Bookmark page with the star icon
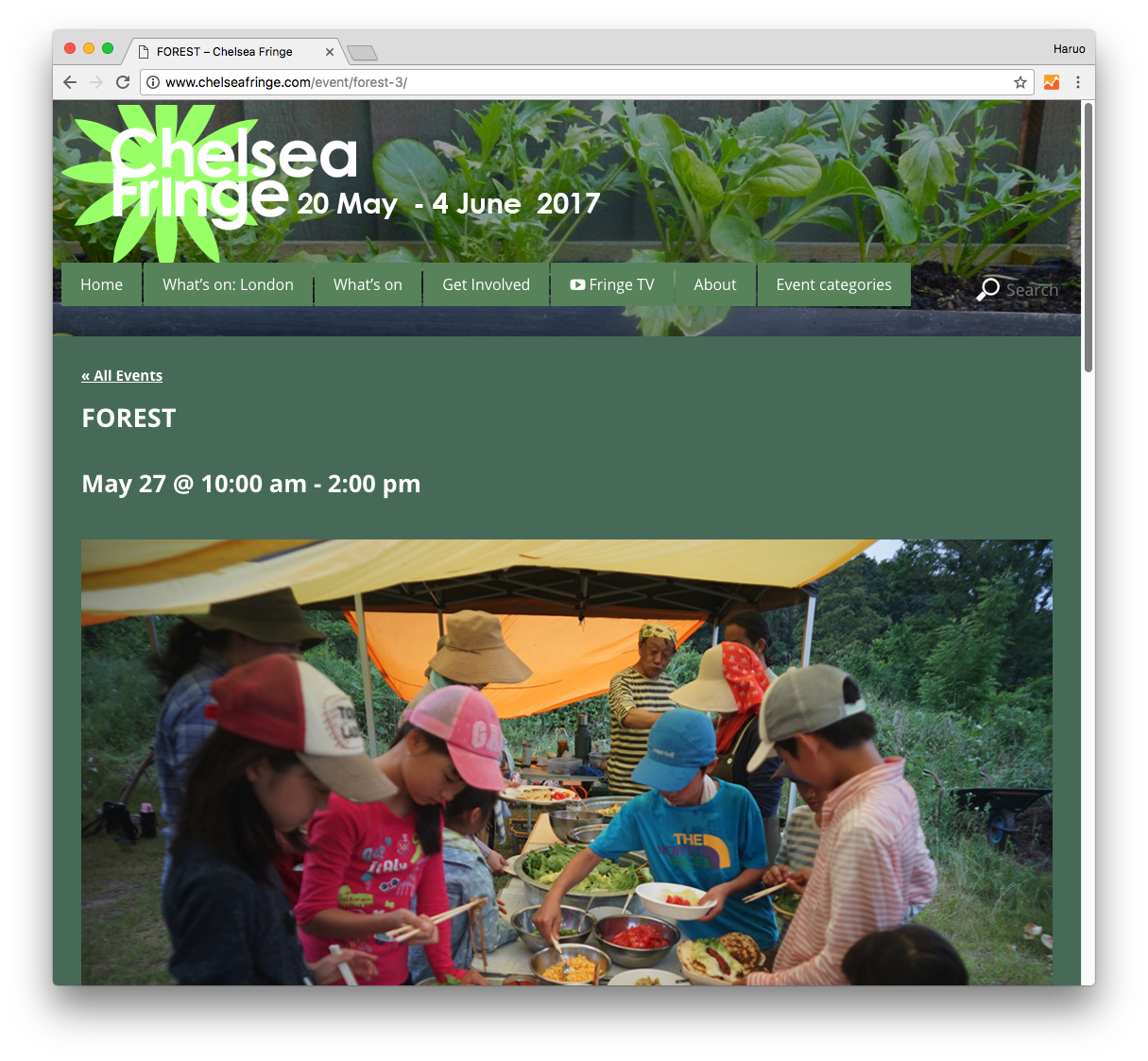The width and height of the screenshot is (1148, 1061). (x=1020, y=82)
